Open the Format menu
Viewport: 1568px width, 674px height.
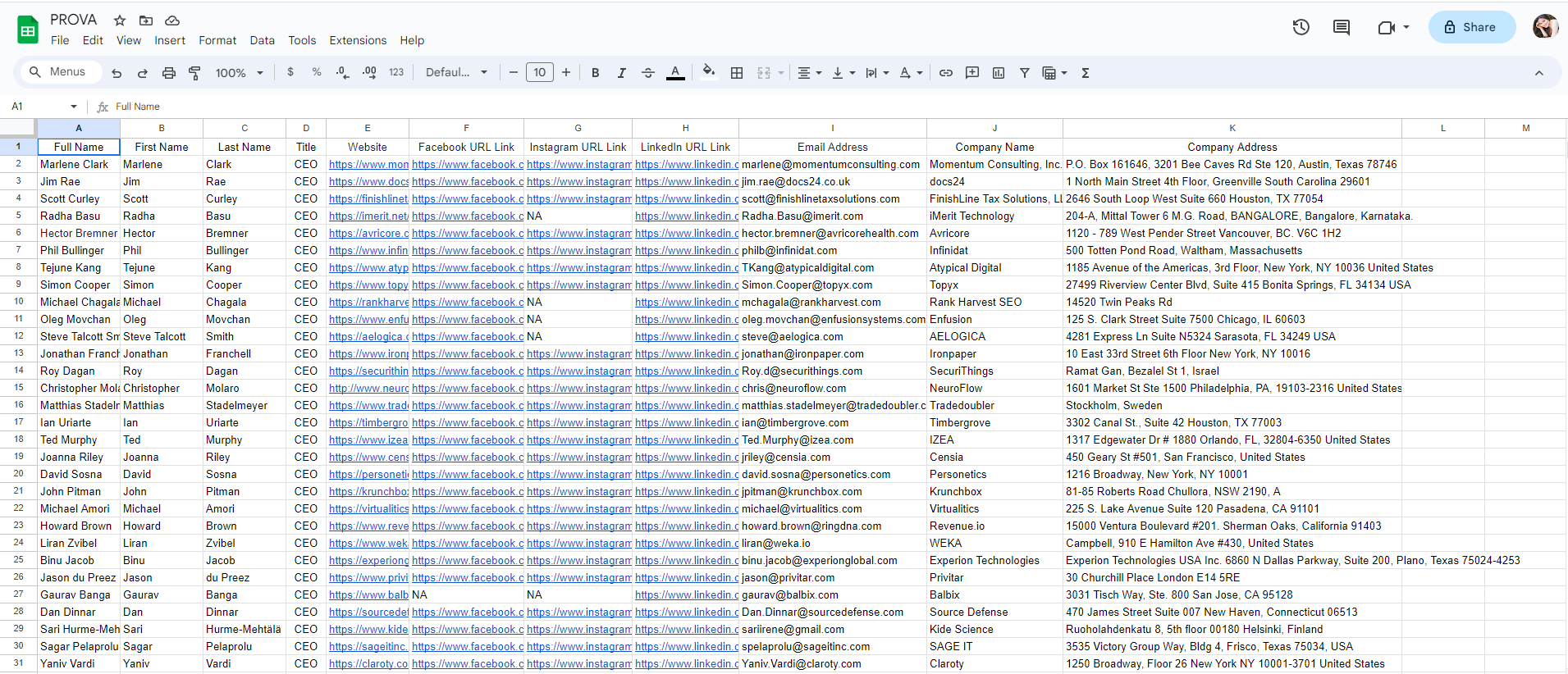click(x=217, y=40)
